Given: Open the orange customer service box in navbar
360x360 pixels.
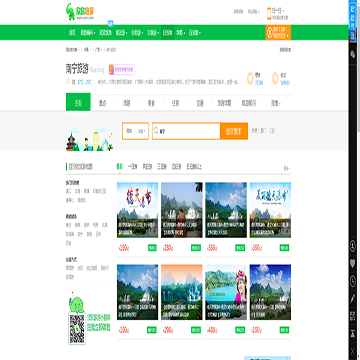Looking at the screenshot, I should click(278, 32).
